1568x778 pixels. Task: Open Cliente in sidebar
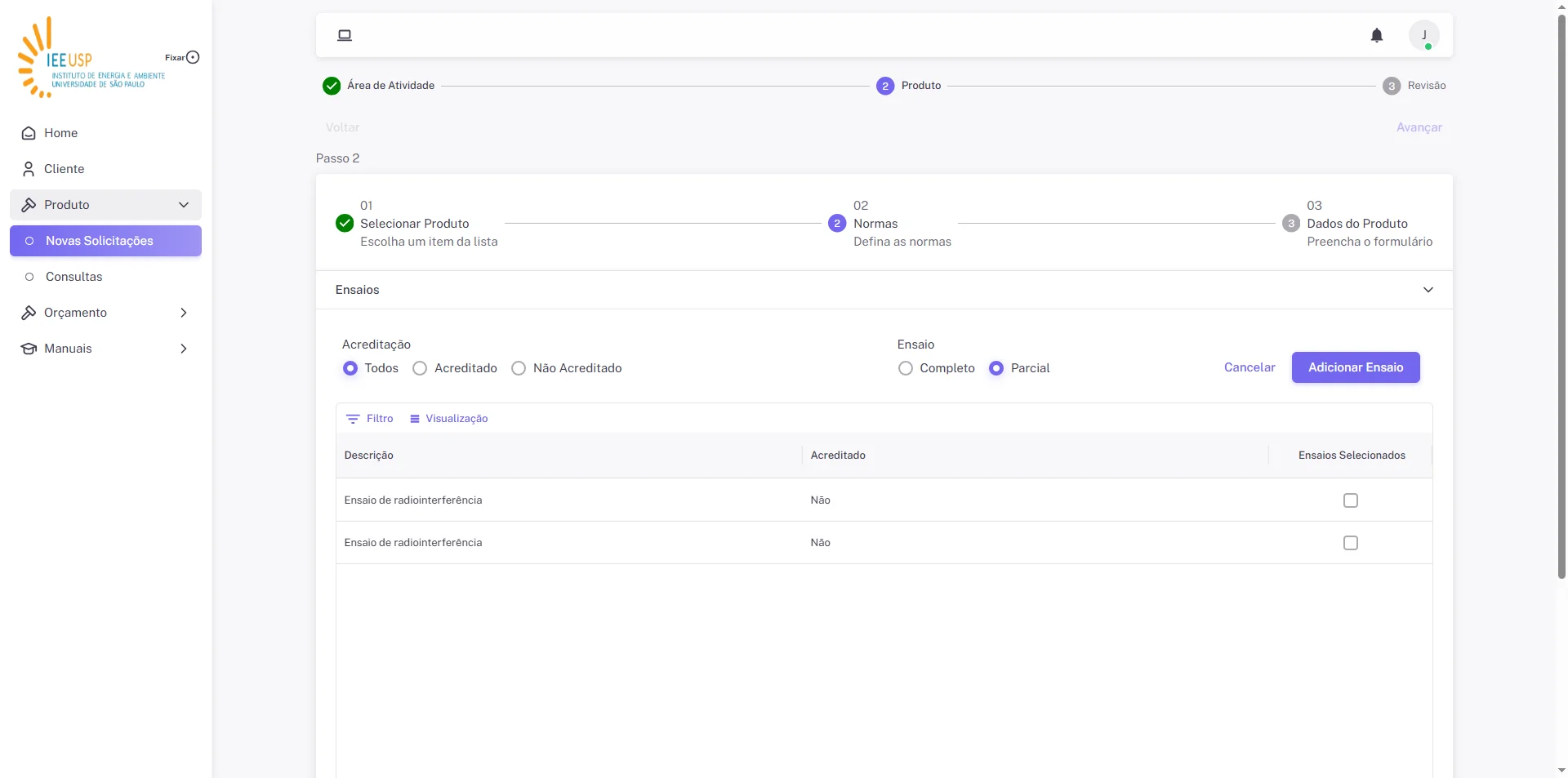point(105,169)
